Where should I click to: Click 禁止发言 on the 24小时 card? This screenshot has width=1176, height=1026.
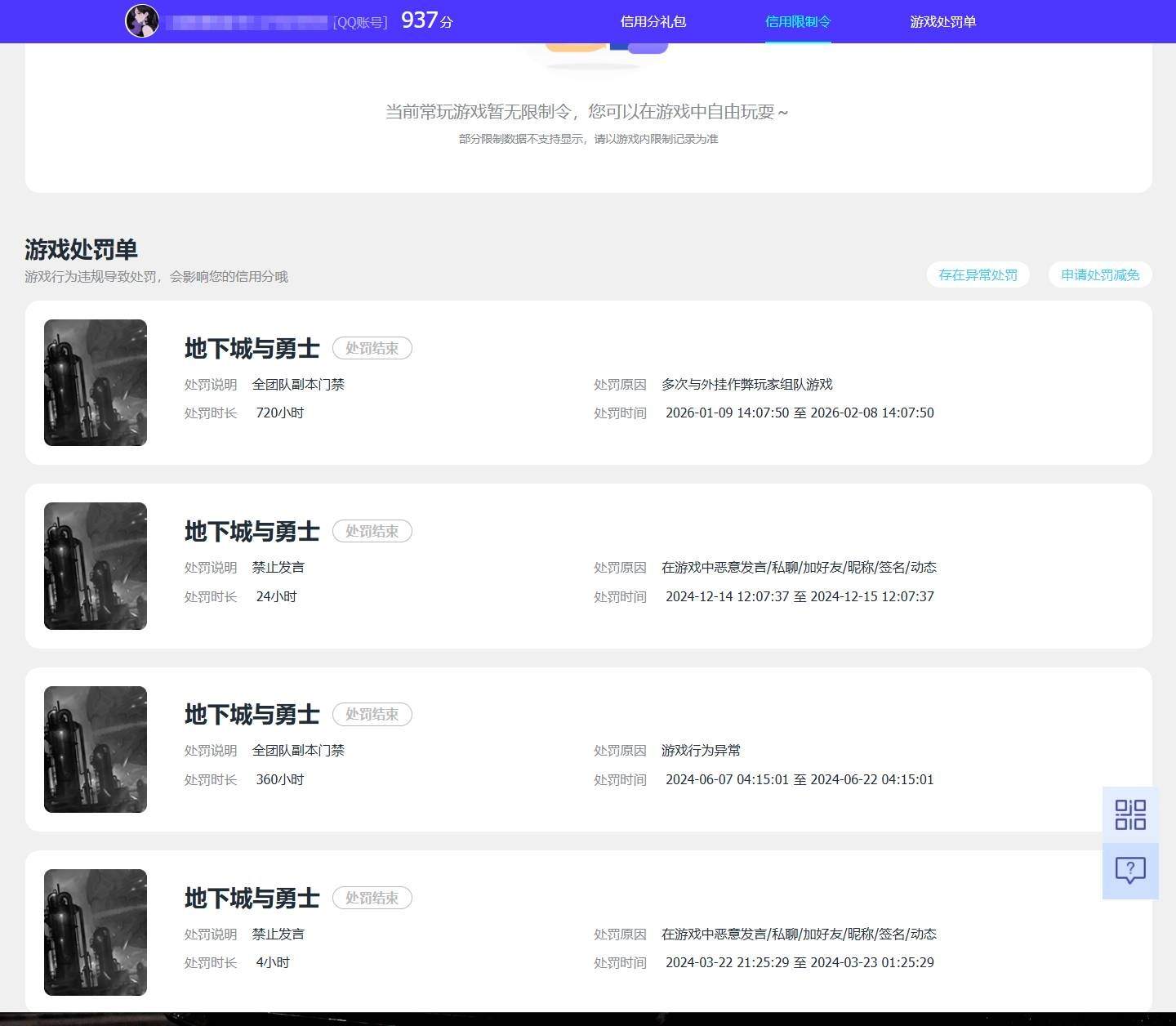tap(278, 567)
